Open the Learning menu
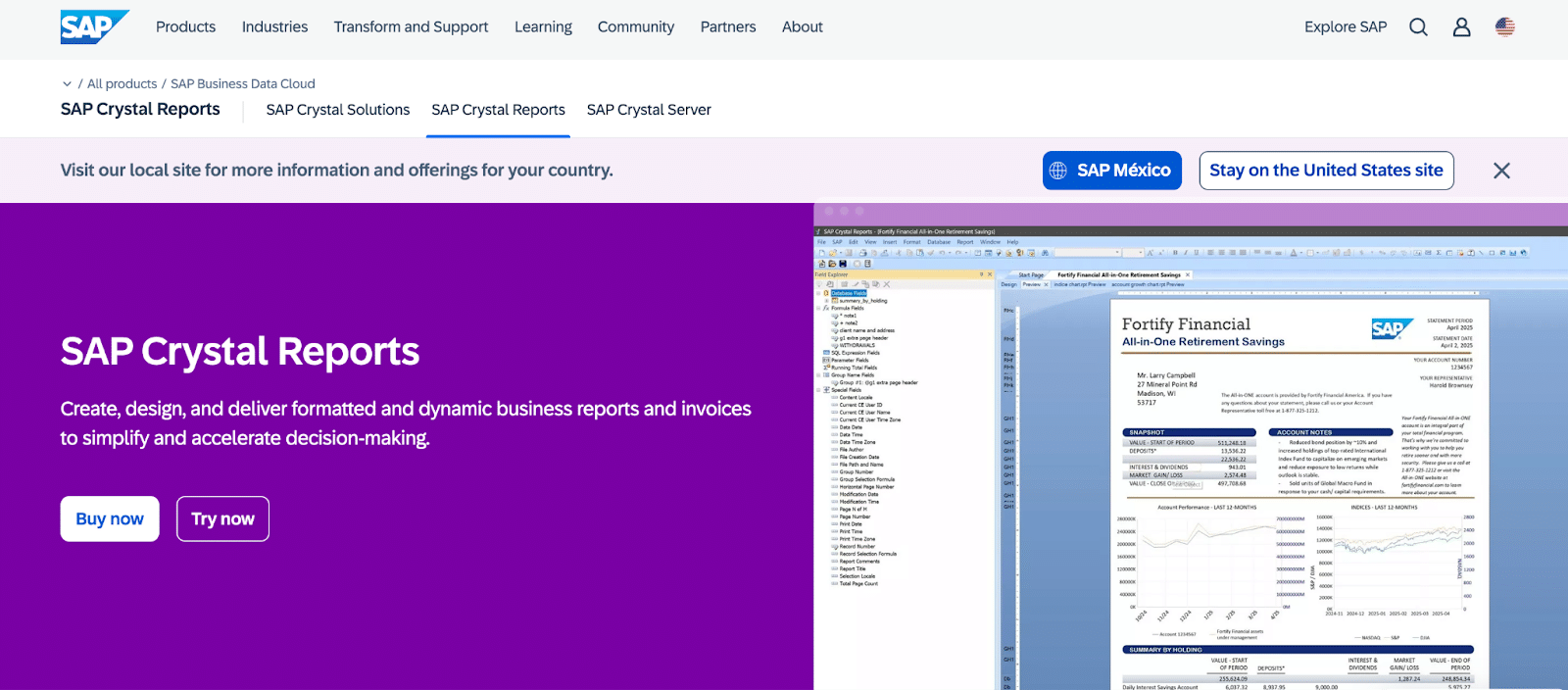 [543, 27]
